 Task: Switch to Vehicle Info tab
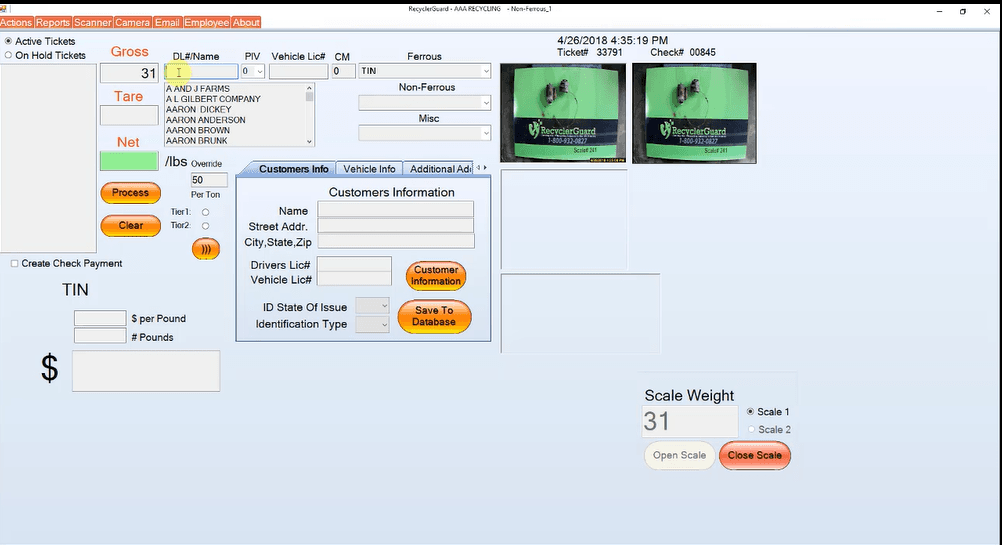(369, 169)
